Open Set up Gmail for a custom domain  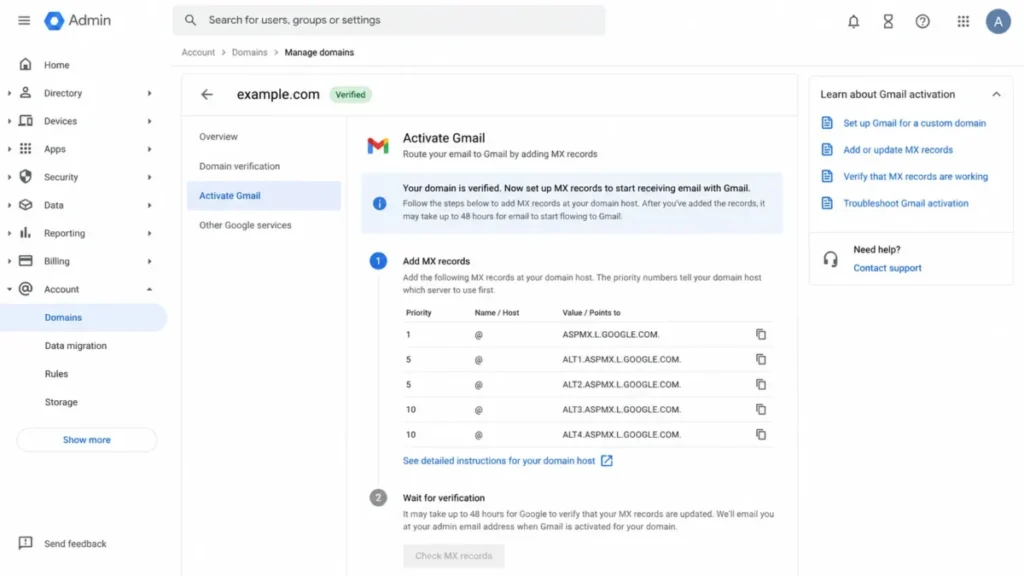point(914,123)
